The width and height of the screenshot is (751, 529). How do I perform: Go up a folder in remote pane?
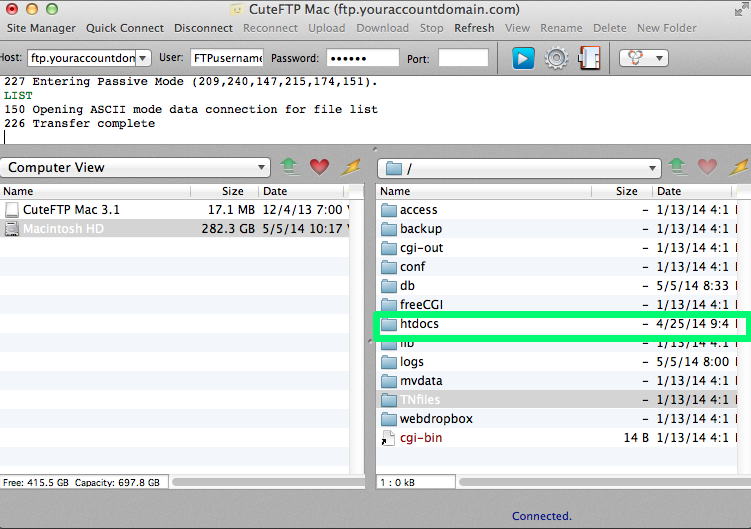(x=677, y=167)
